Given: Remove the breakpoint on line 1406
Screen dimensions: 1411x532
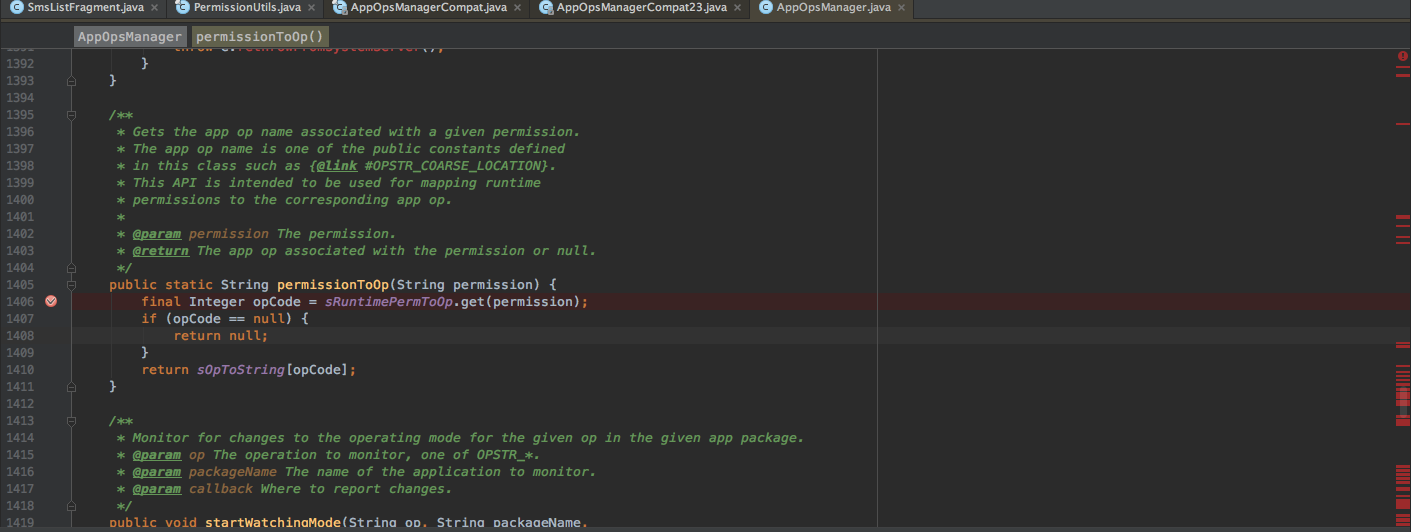Looking at the screenshot, I should coord(51,301).
